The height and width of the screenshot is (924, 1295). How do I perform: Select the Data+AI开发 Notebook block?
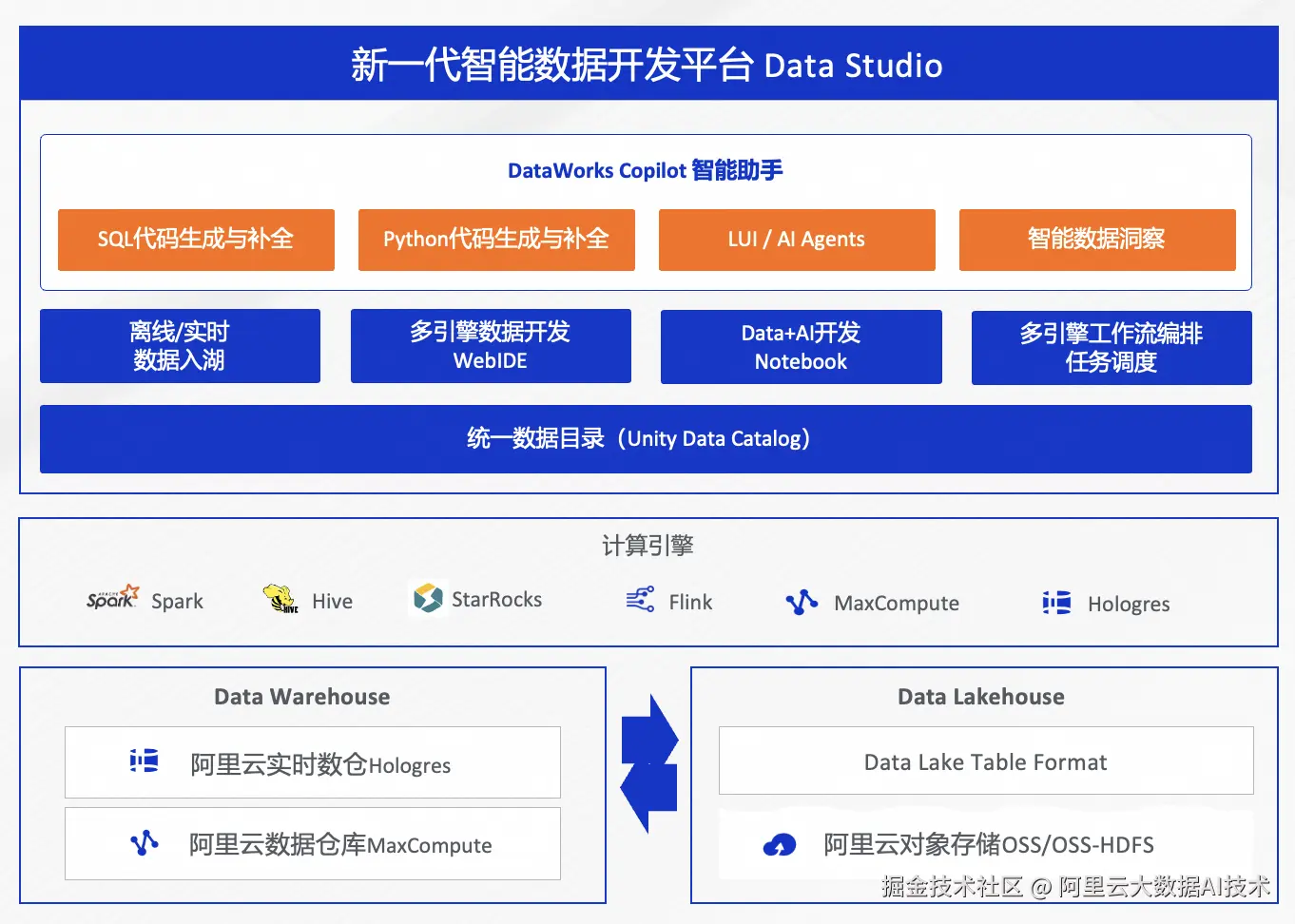[x=802, y=347]
